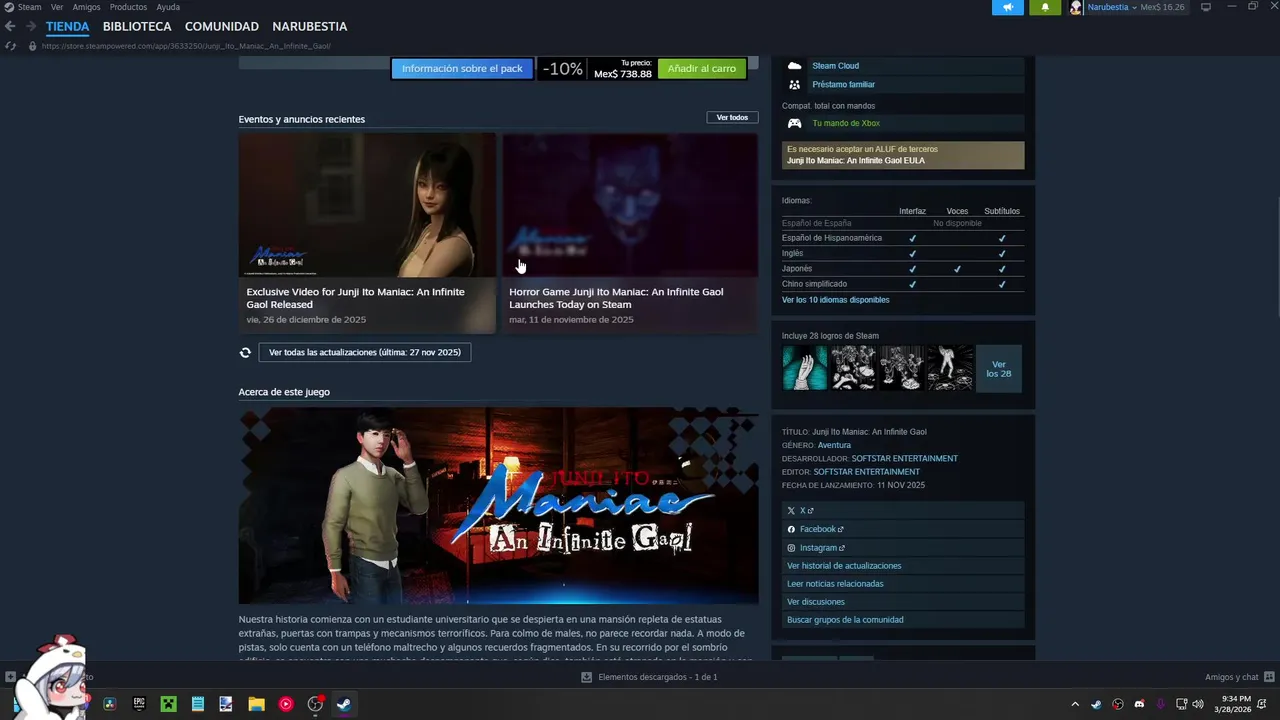This screenshot has width=1280, height=720.
Task: Click the page reload icon beside the URL
Action: pyautogui.click(x=10, y=46)
